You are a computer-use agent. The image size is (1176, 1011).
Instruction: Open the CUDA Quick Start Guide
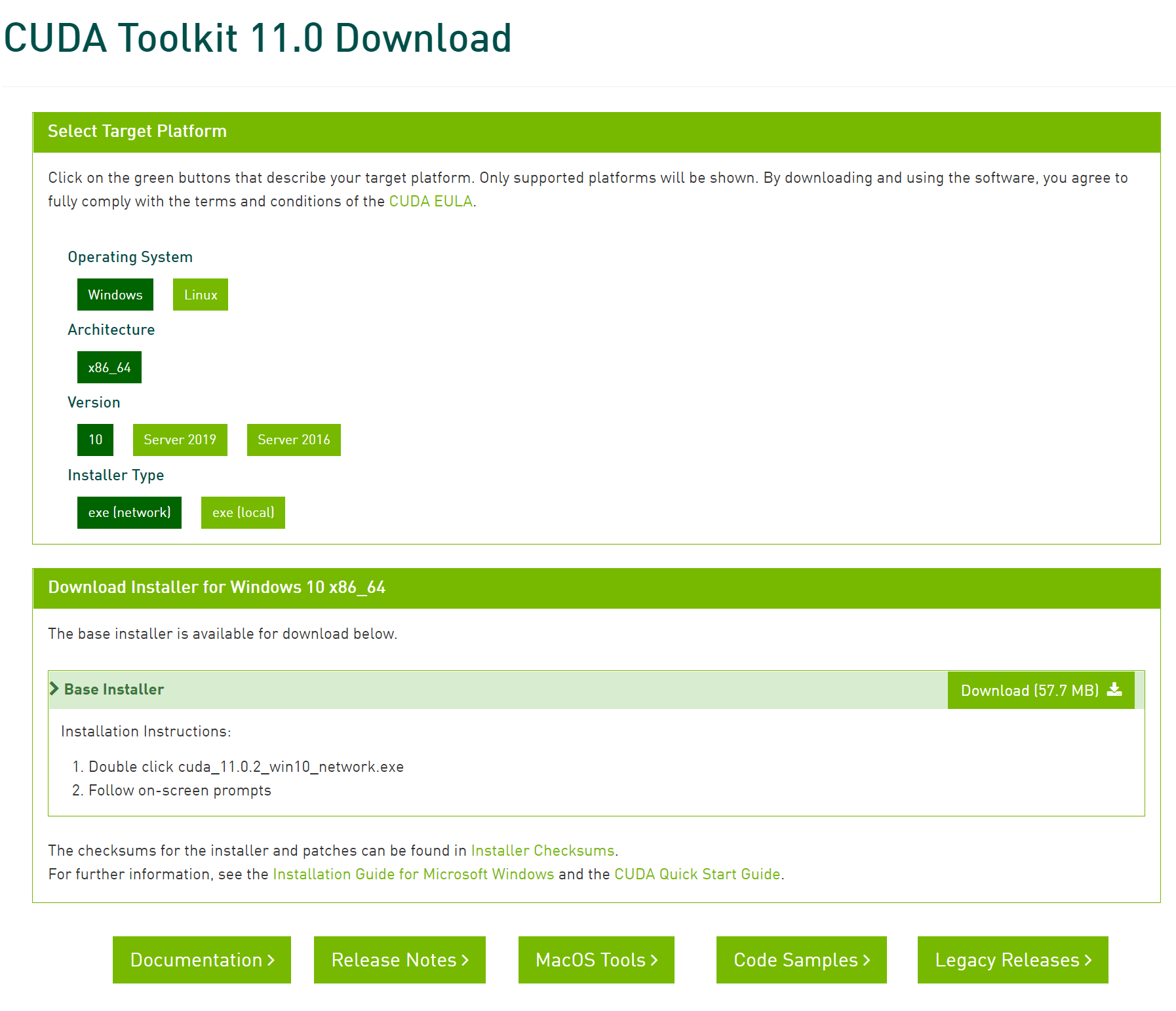697,874
